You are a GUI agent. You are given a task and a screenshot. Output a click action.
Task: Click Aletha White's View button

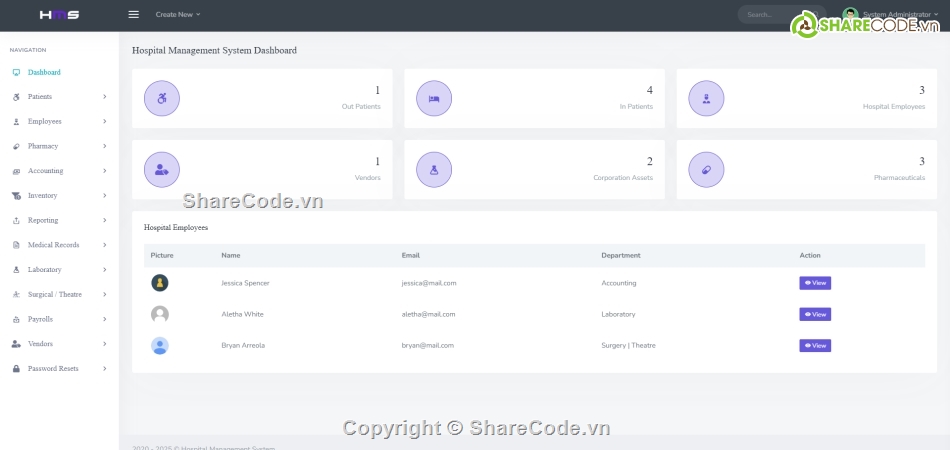pyautogui.click(x=815, y=314)
